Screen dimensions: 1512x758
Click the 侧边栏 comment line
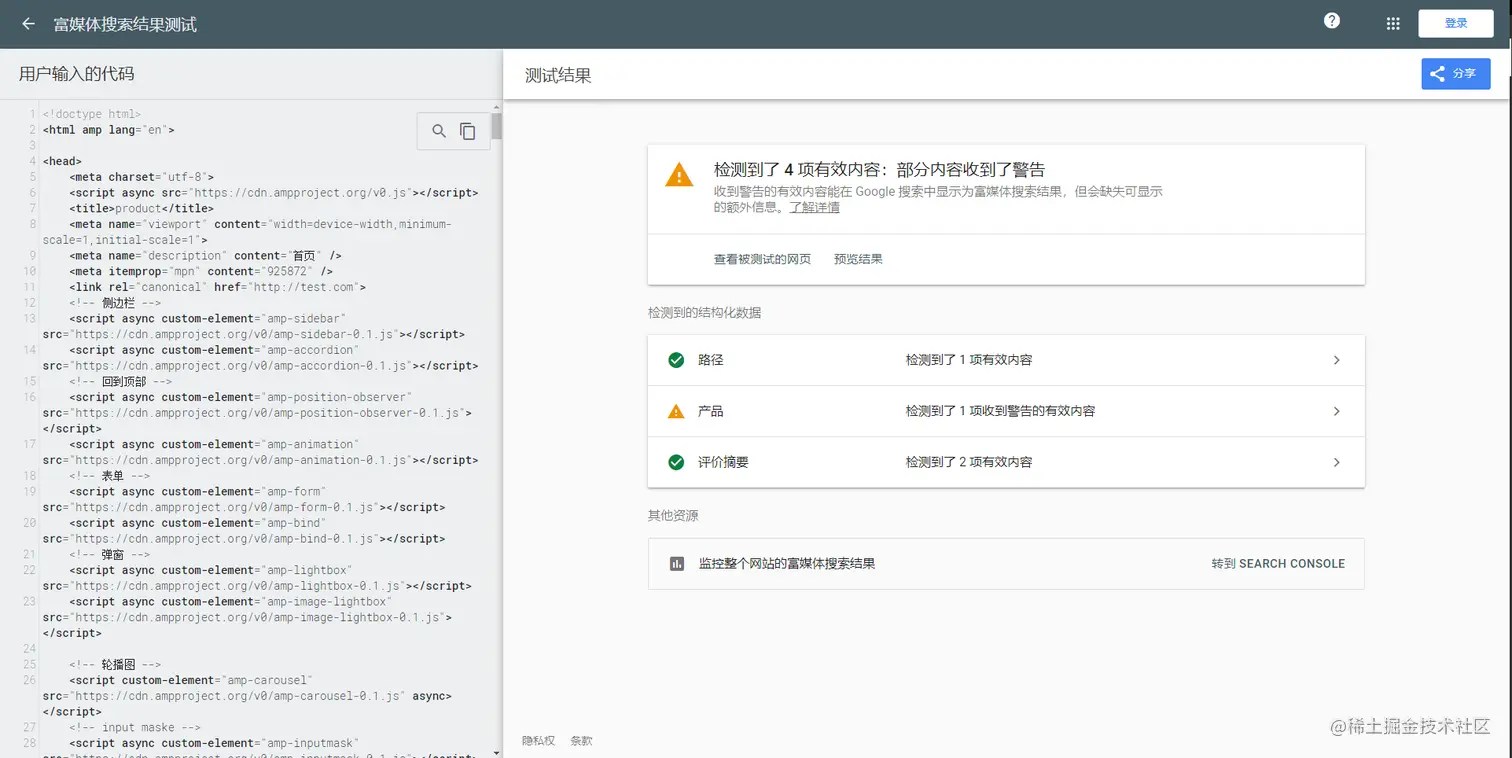click(115, 303)
